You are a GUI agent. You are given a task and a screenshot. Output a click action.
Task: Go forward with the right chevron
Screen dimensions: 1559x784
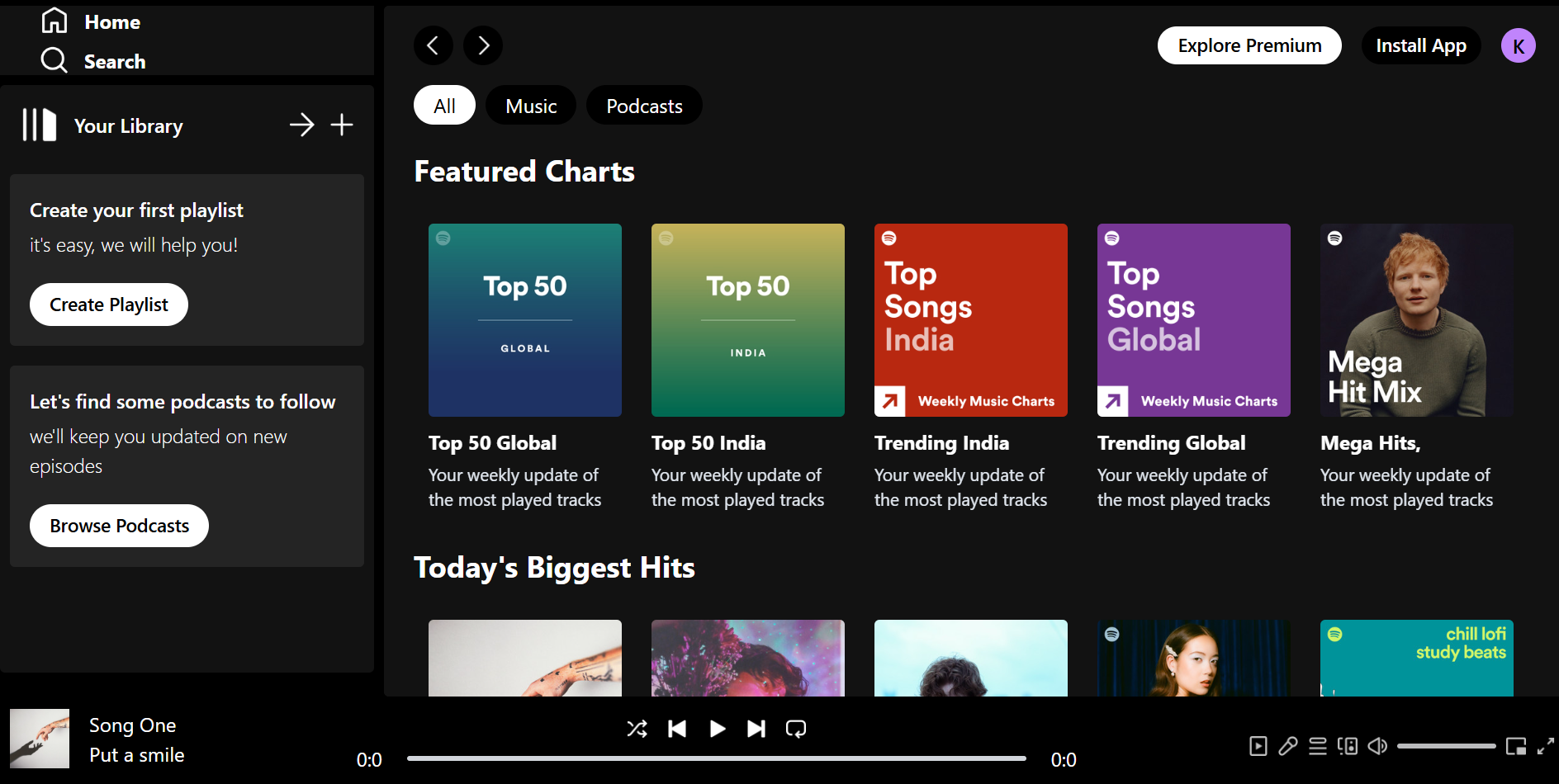tap(483, 45)
